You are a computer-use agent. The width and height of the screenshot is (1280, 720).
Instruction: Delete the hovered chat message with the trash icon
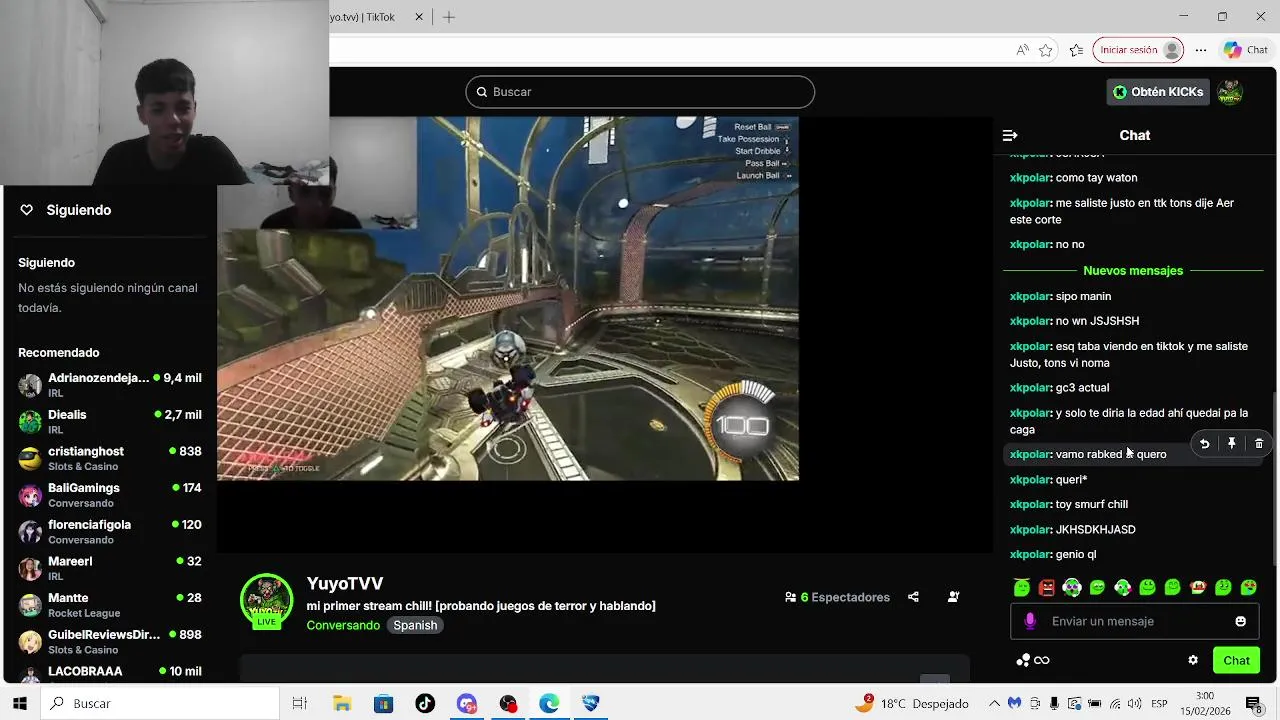[x=1259, y=444]
